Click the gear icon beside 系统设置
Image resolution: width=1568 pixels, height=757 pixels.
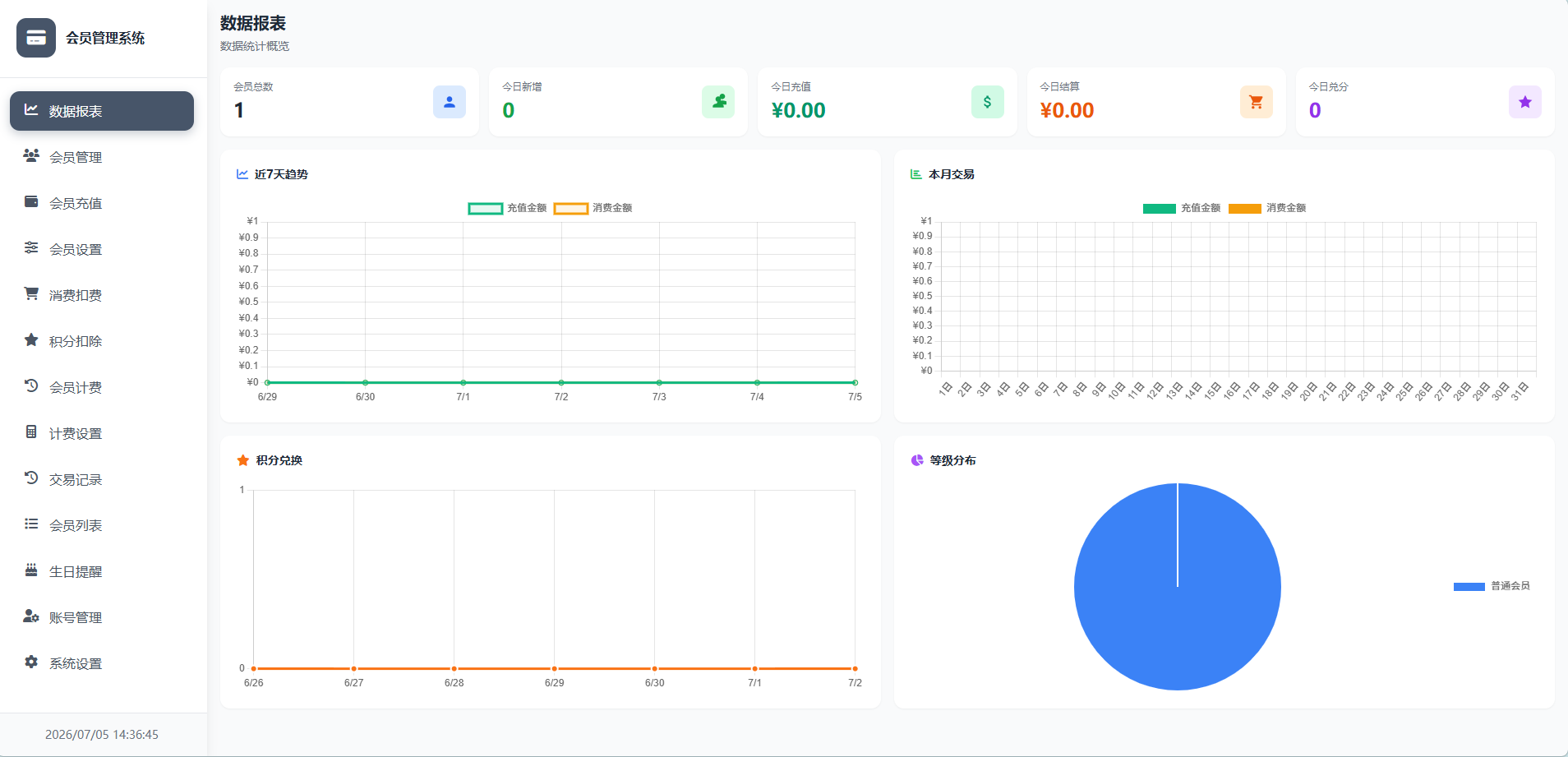31,662
